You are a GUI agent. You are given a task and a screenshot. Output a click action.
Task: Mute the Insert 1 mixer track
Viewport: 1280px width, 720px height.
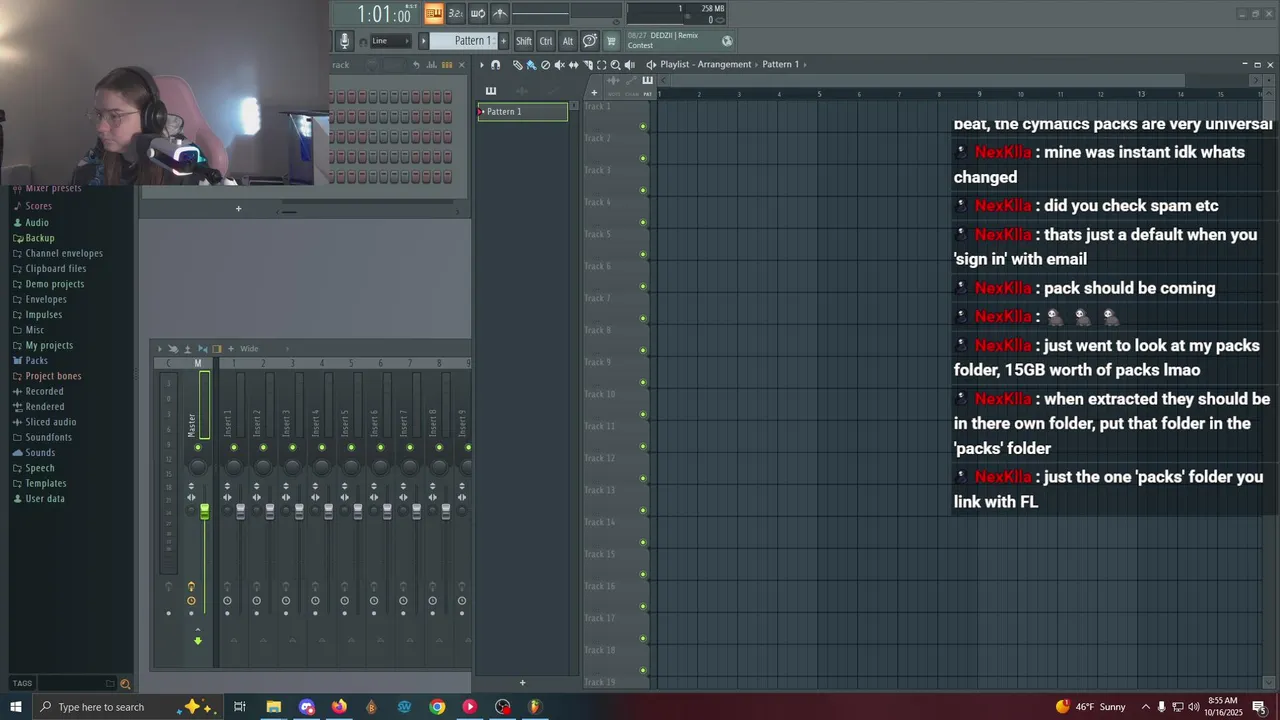point(234,447)
